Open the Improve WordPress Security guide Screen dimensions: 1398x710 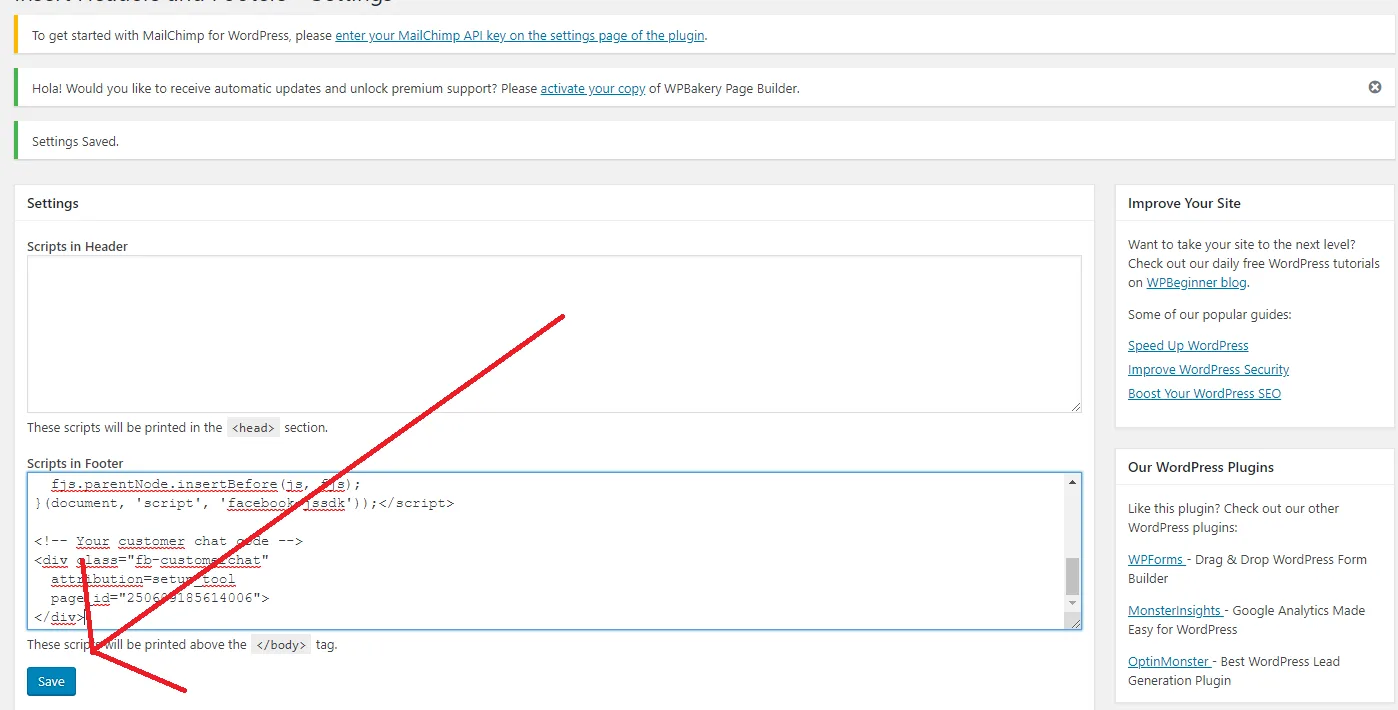point(1208,369)
